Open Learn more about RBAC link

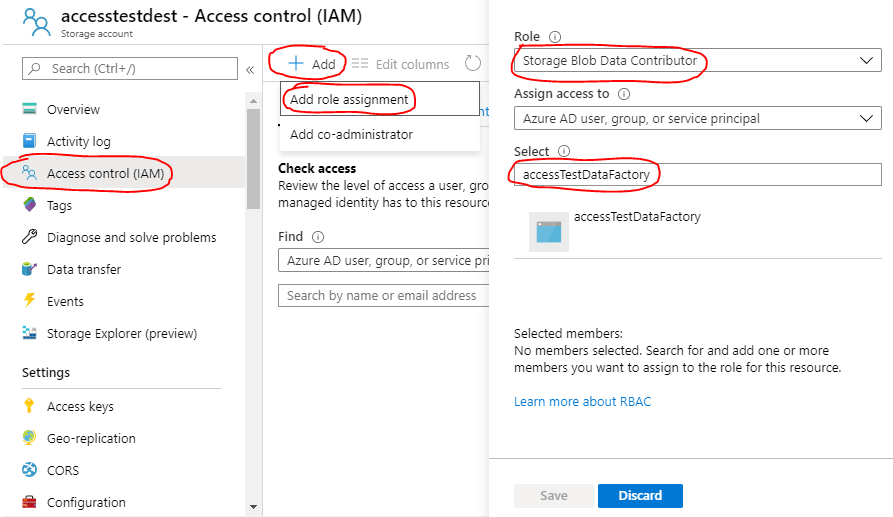[x=582, y=401]
